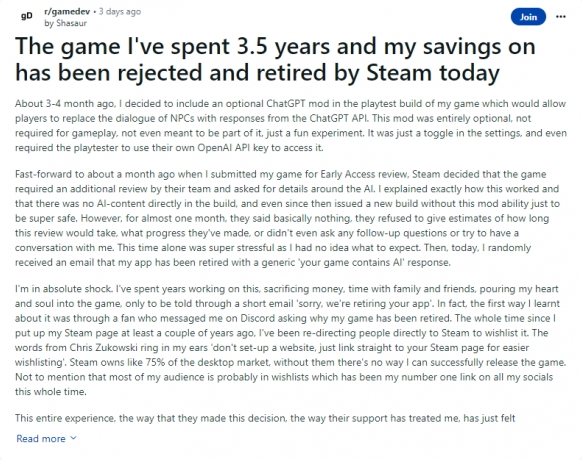582x460 pixels.
Task: Click the paragraph starting 'I'm in absolute shock'
Action: tap(291, 340)
